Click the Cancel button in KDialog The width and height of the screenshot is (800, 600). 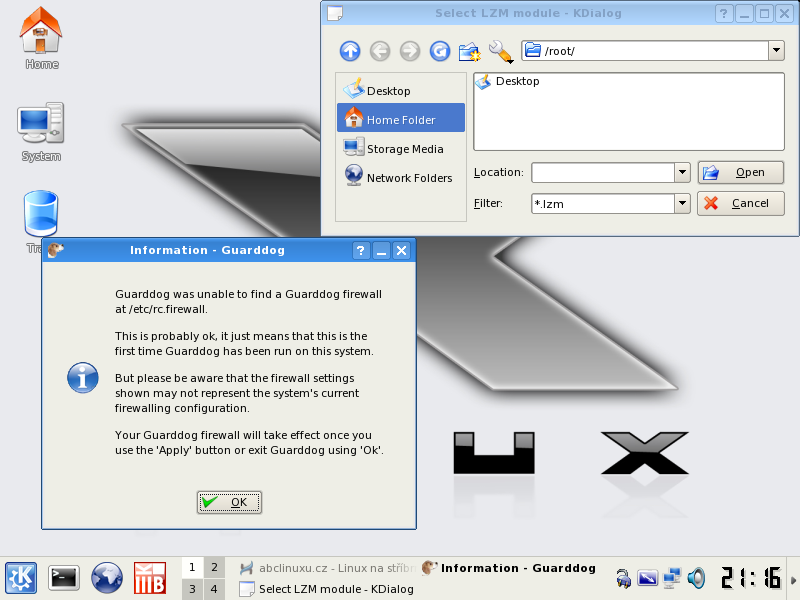pyautogui.click(x=741, y=204)
